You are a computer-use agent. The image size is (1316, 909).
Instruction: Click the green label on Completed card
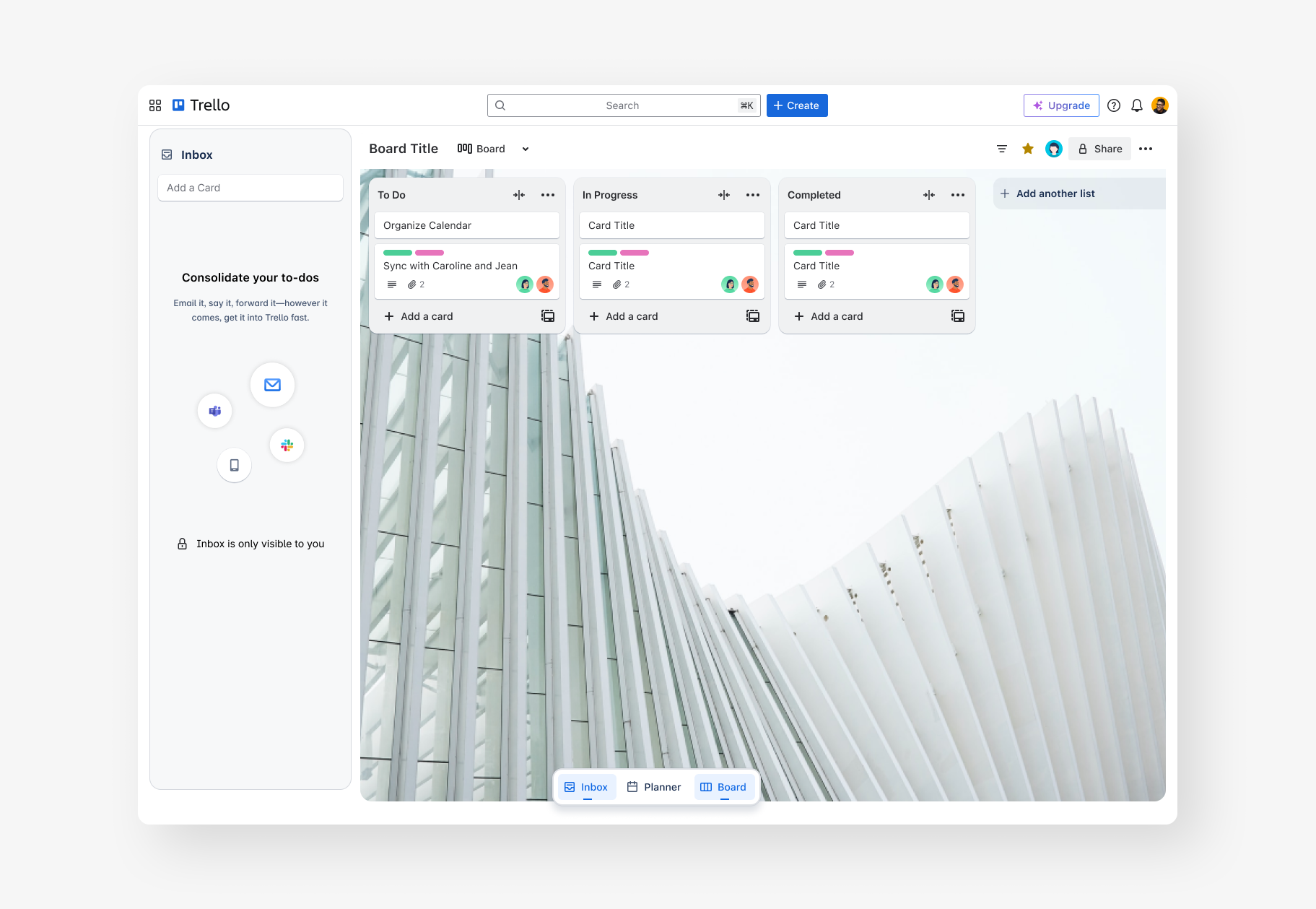(x=808, y=253)
